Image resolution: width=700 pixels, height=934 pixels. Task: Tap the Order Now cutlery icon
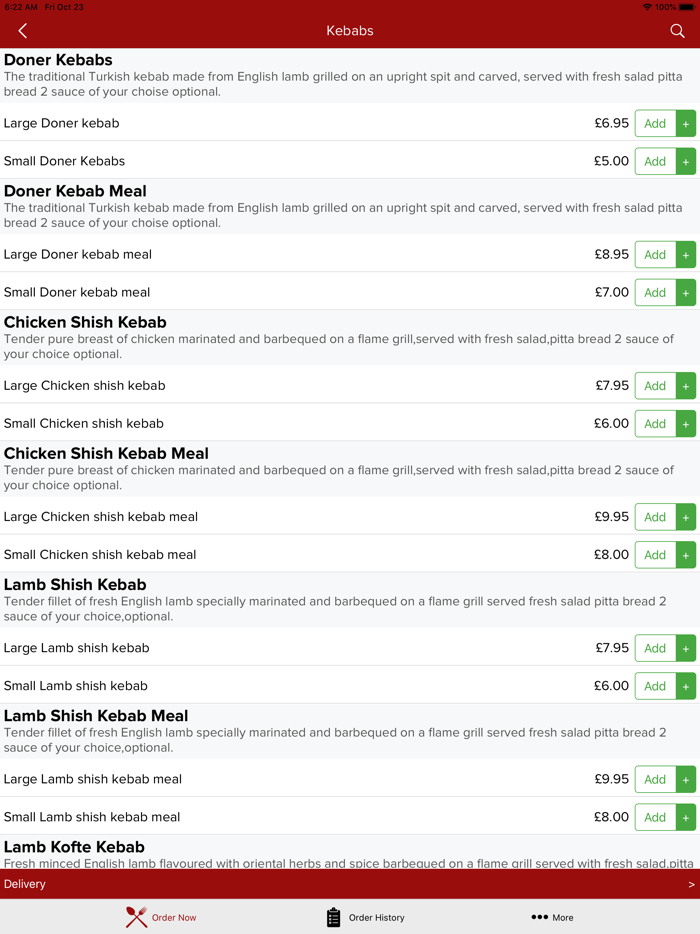click(x=136, y=917)
